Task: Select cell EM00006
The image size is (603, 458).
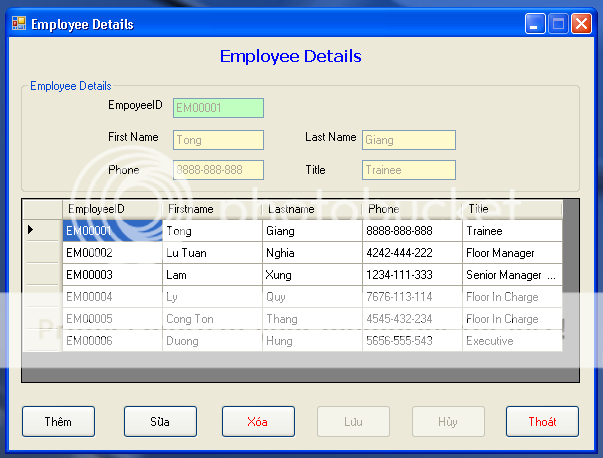Action: (112, 340)
